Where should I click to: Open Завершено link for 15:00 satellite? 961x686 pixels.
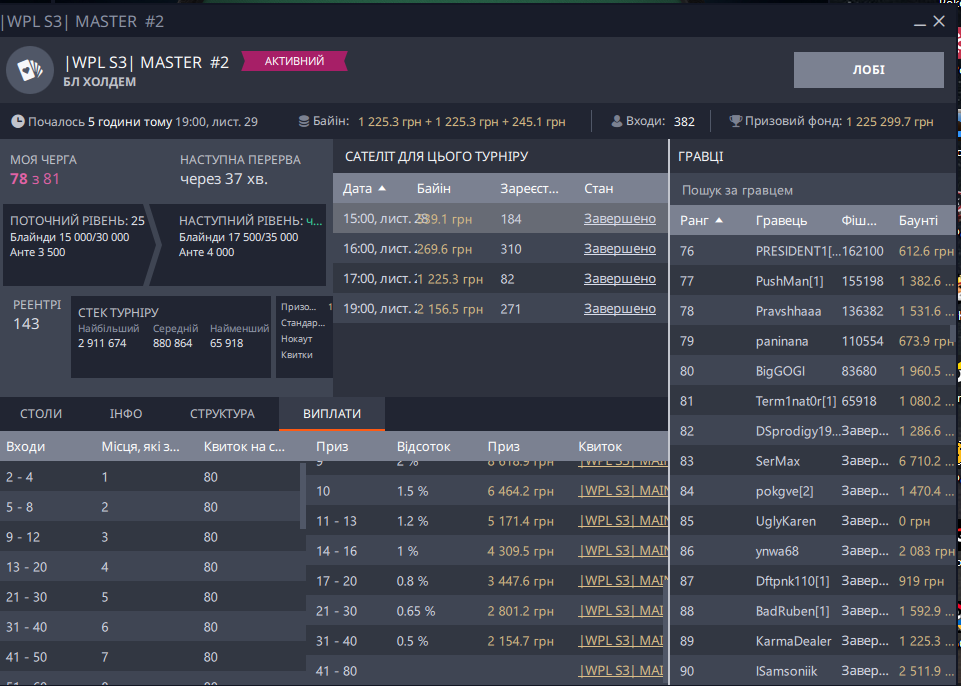[619, 218]
